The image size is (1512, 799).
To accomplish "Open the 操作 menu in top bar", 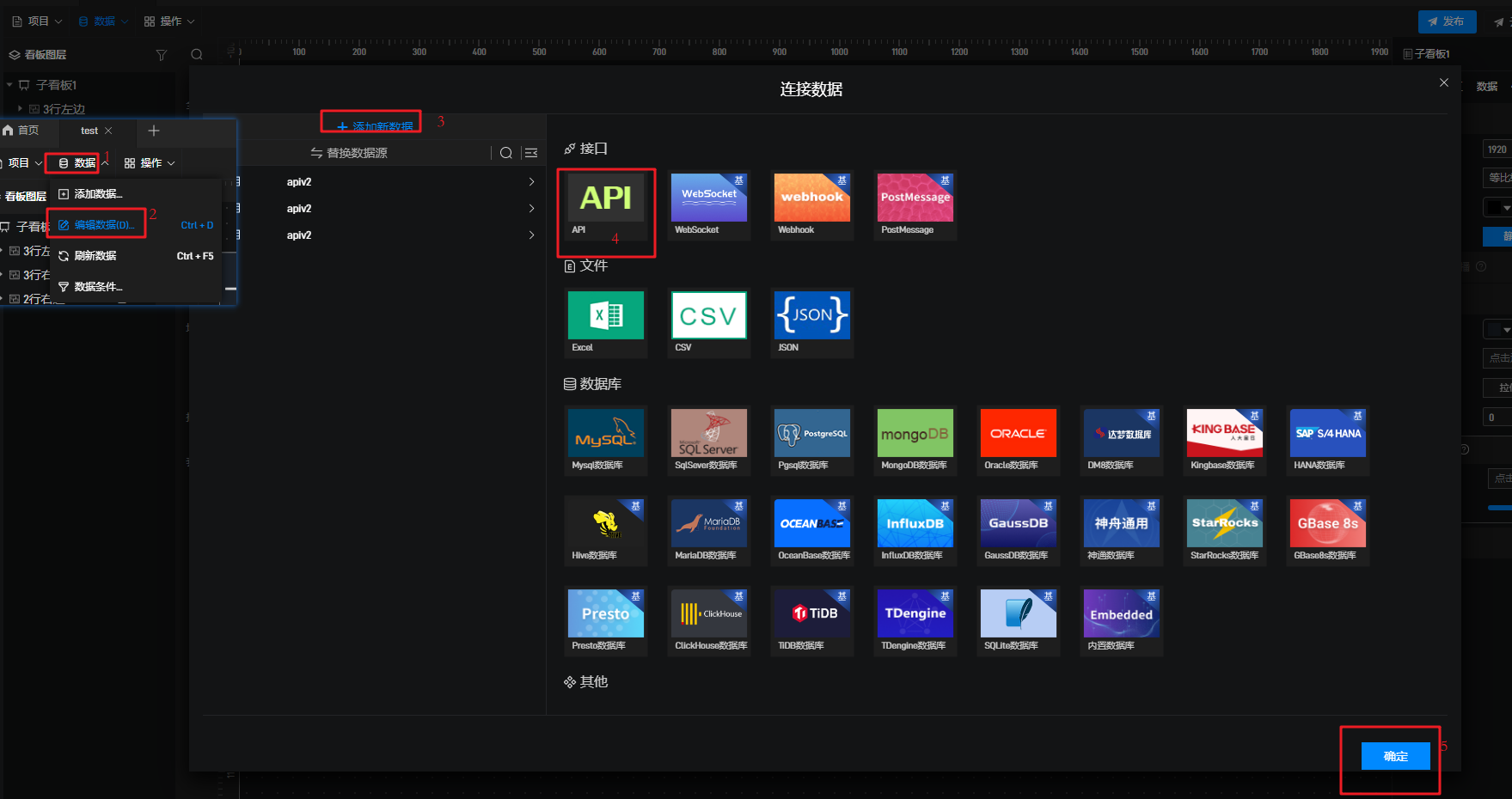I will [169, 21].
